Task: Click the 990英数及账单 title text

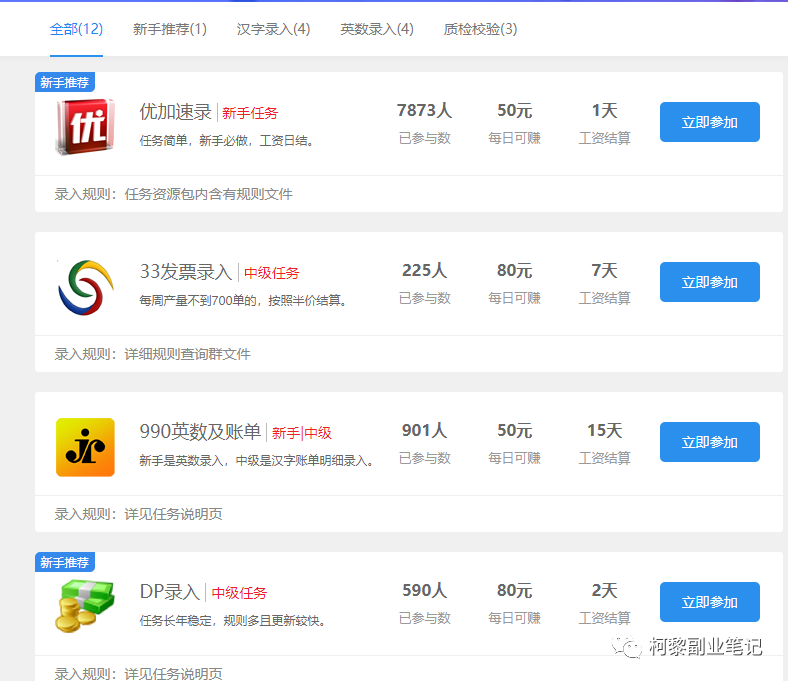Action: [200, 432]
